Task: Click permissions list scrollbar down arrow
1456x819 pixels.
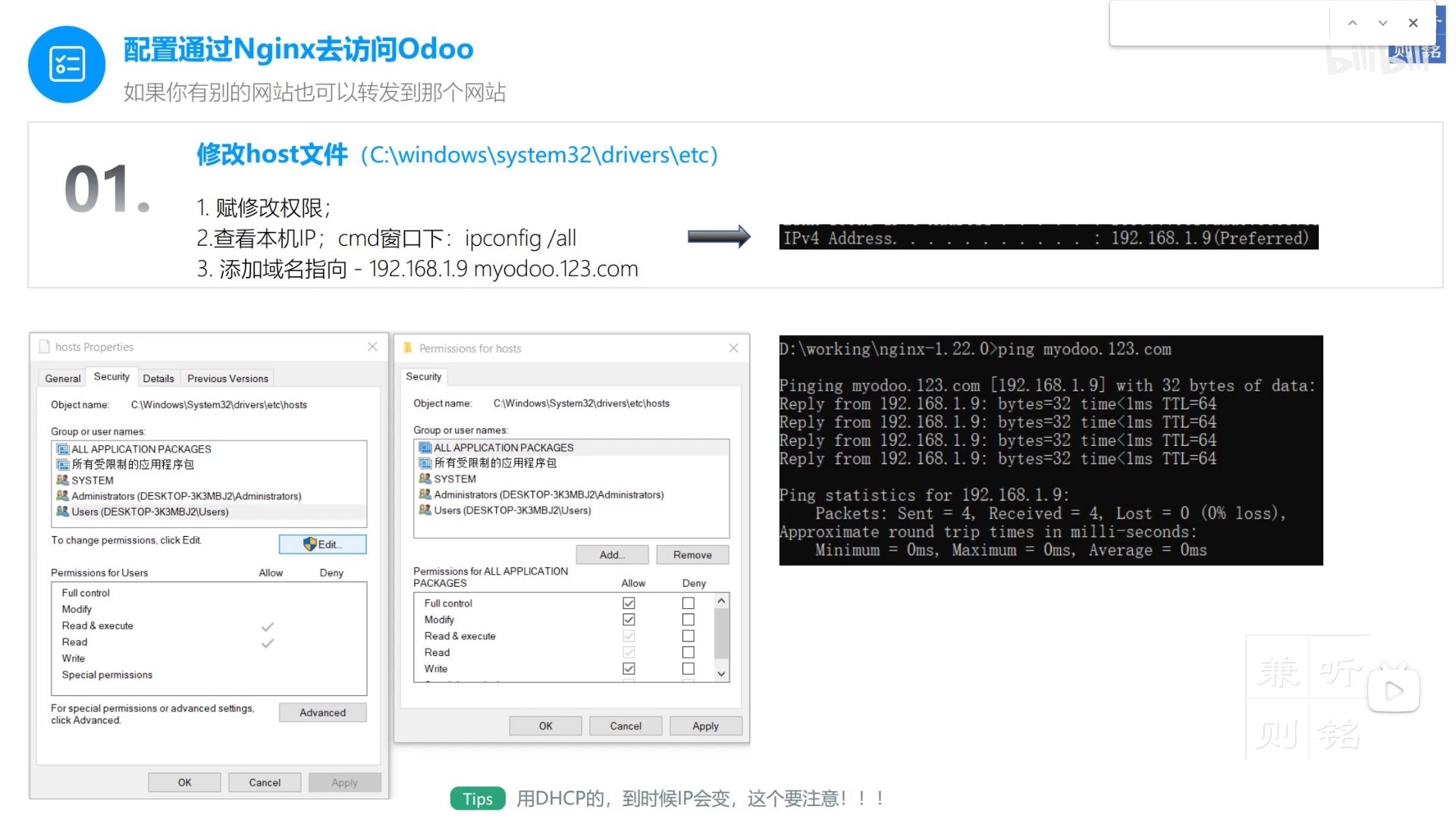Action: (721, 673)
